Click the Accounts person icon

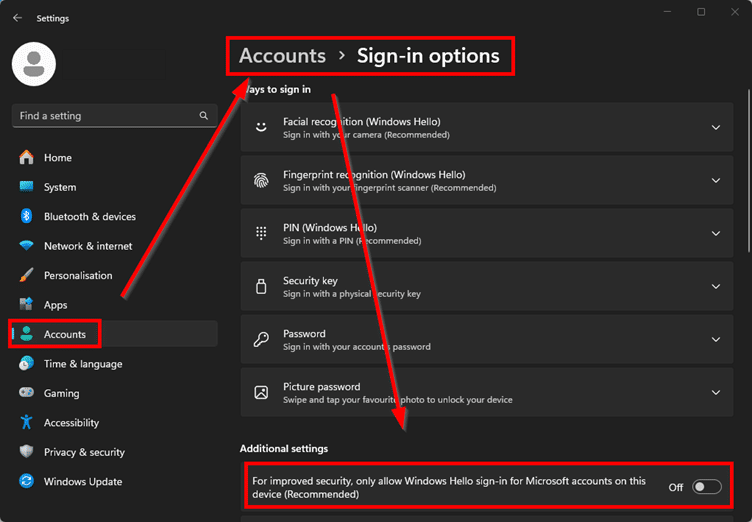(x=26, y=334)
